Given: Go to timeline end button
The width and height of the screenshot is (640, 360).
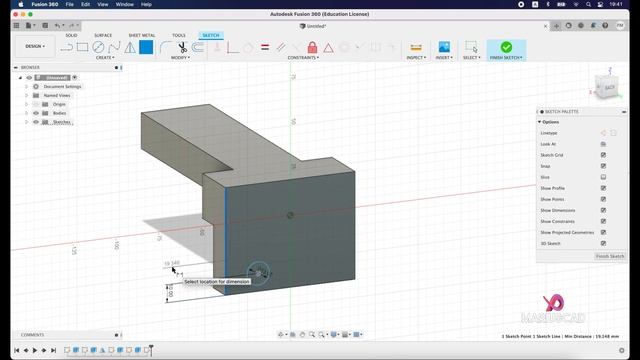Looking at the screenshot, I should [53, 350].
